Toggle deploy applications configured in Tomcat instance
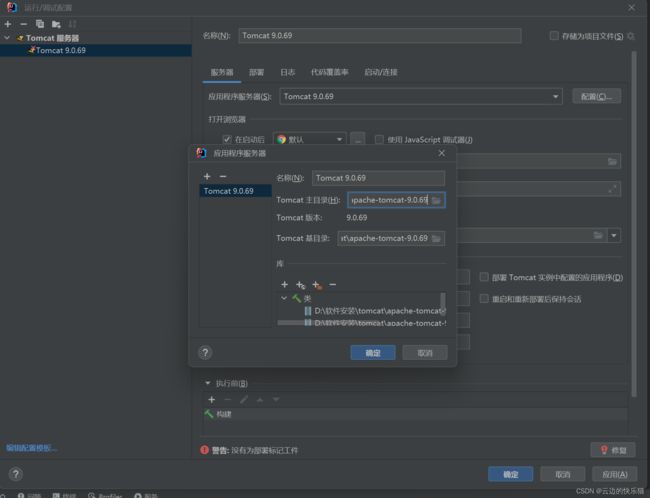 [x=484, y=277]
